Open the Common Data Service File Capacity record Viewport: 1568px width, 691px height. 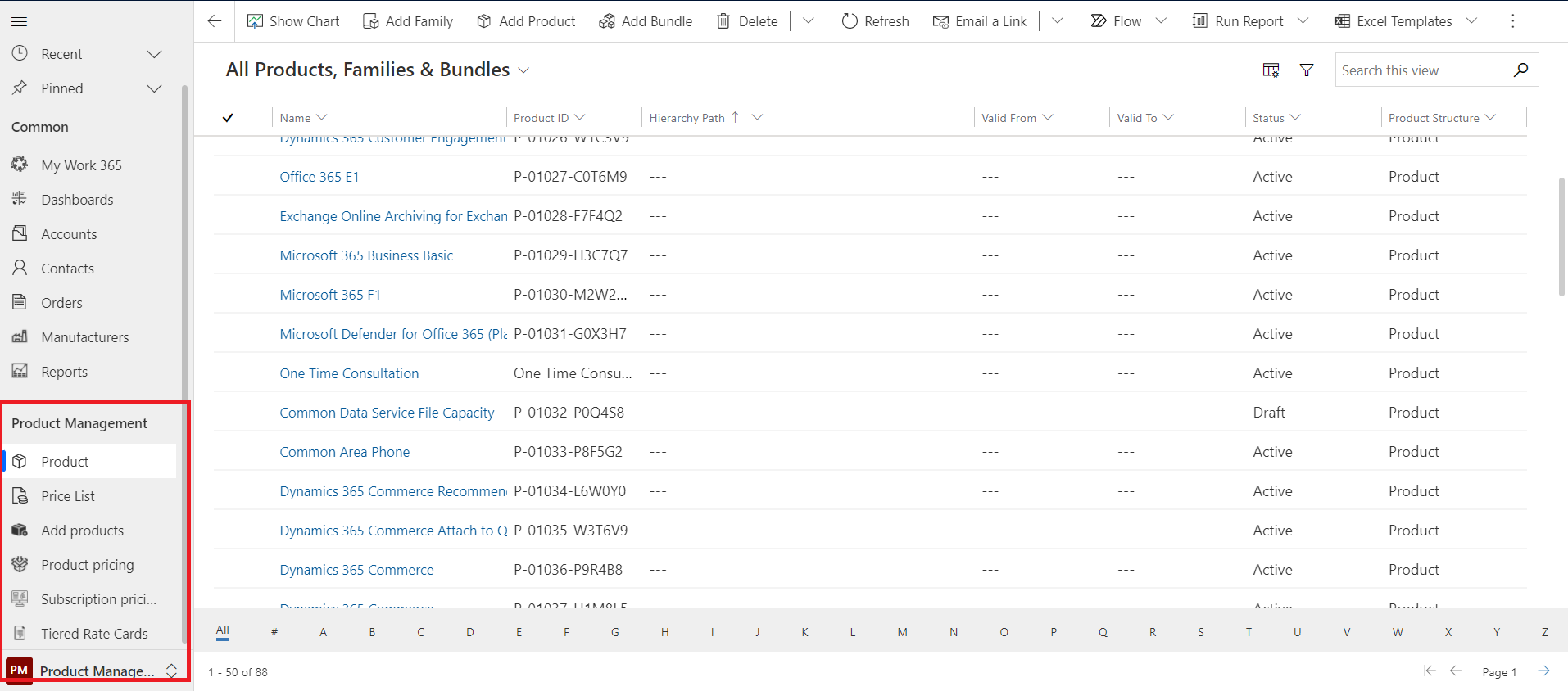coord(387,413)
